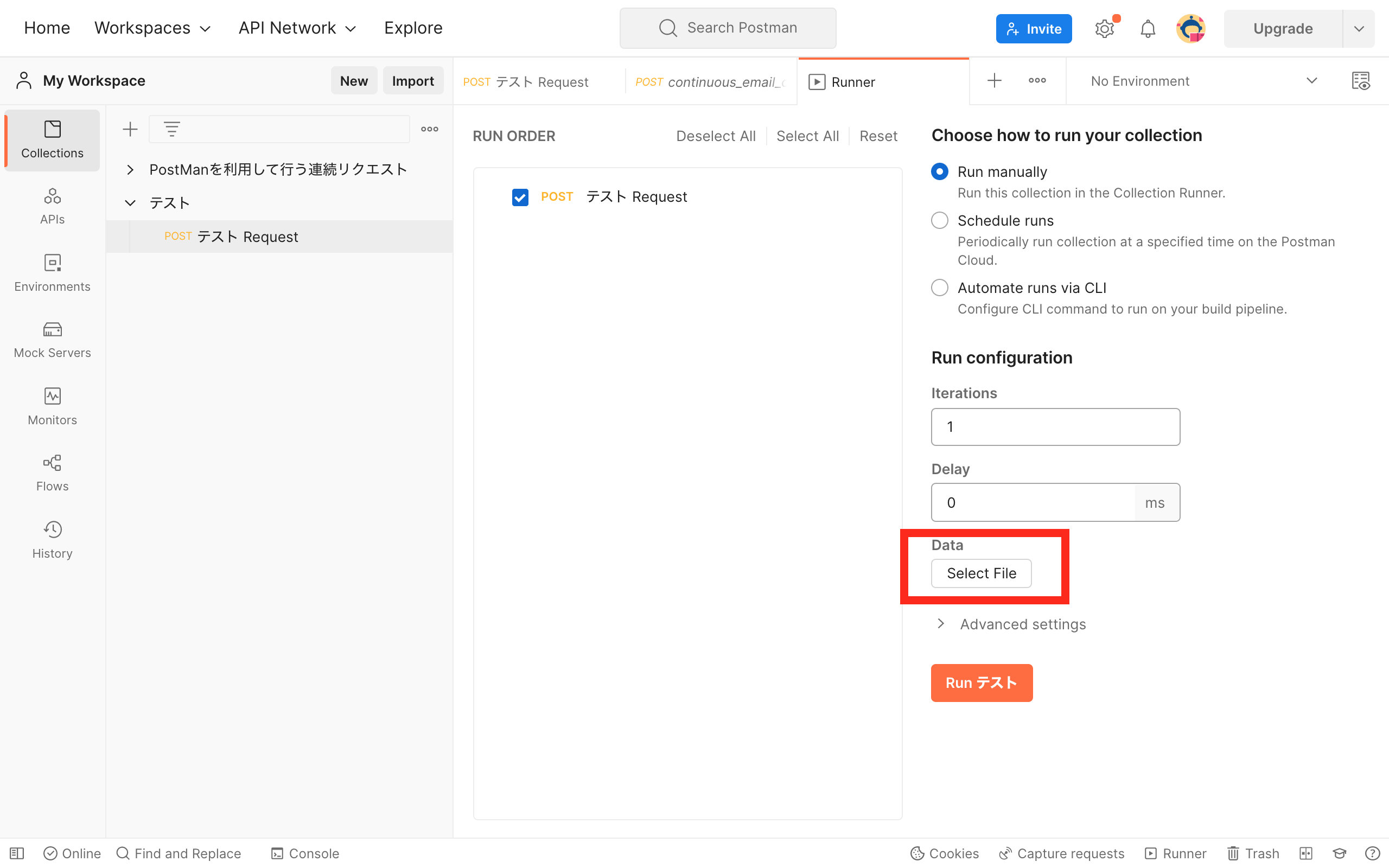This screenshot has height=868, width=1389.
Task: Open the Console from the status bar
Action: tap(304, 853)
